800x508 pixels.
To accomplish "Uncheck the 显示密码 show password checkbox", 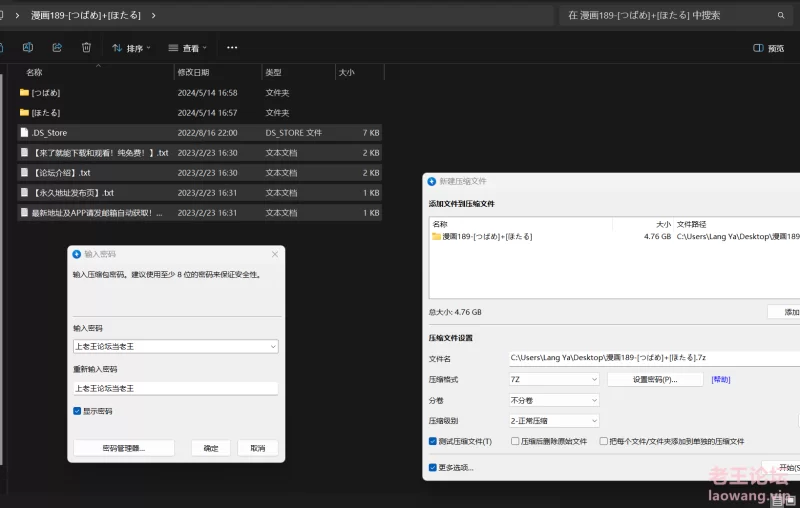I will 77,411.
